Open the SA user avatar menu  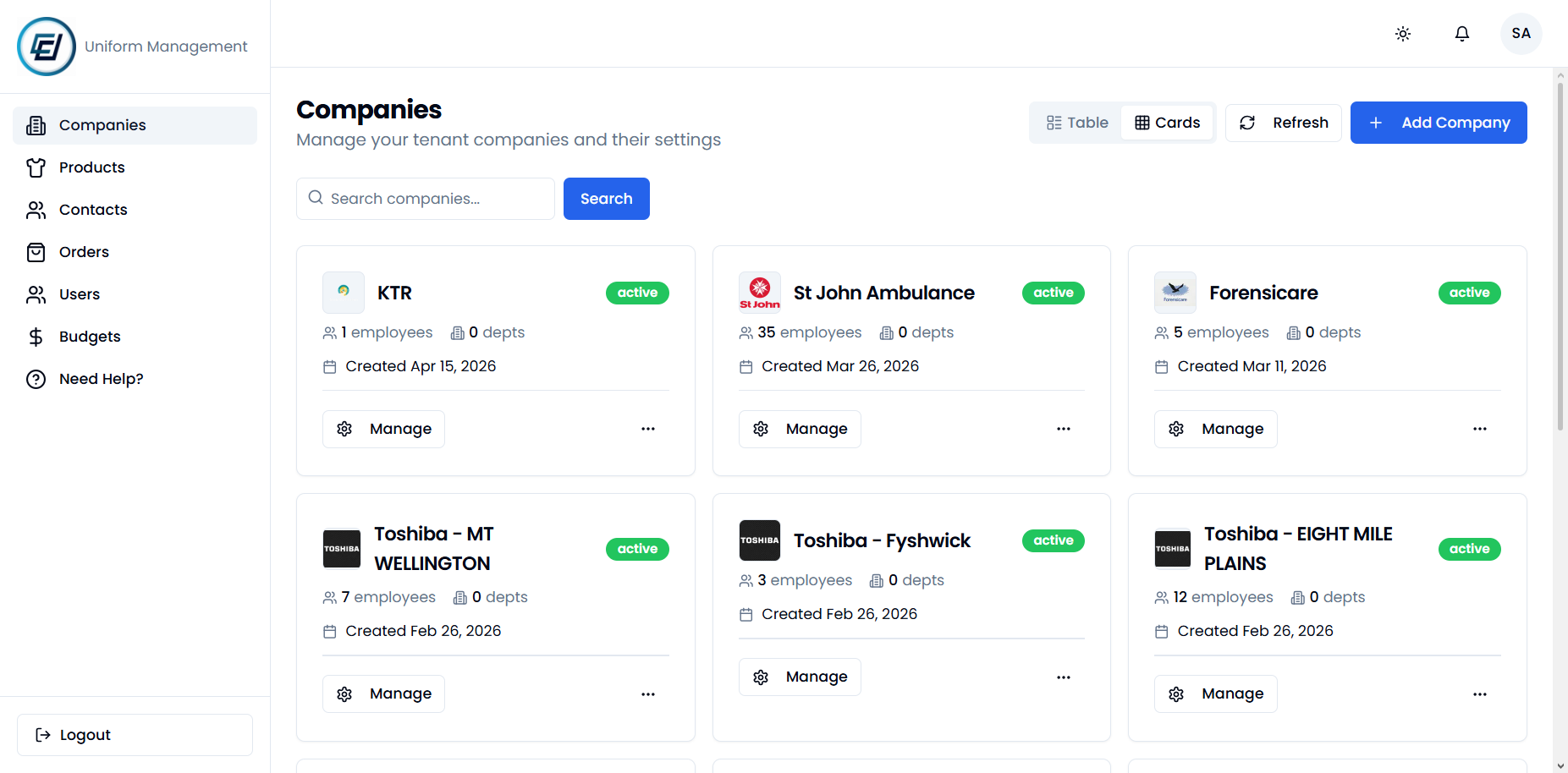click(1521, 34)
